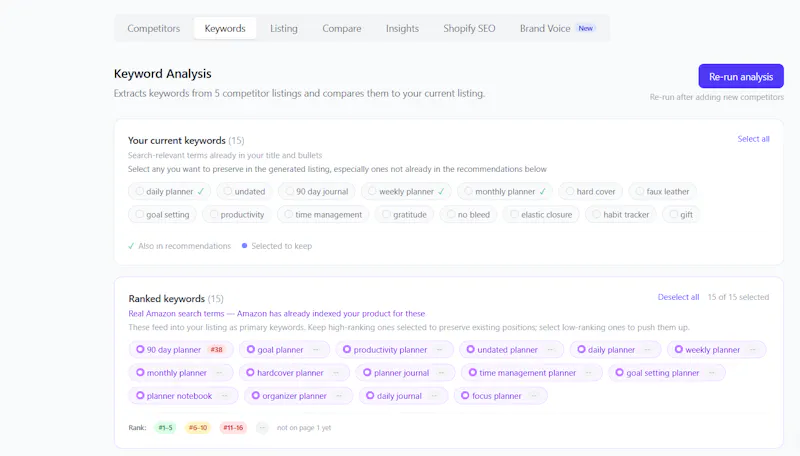800x456 pixels.
Task: Deselect the daily journal ranked keyword
Action: pos(404,395)
